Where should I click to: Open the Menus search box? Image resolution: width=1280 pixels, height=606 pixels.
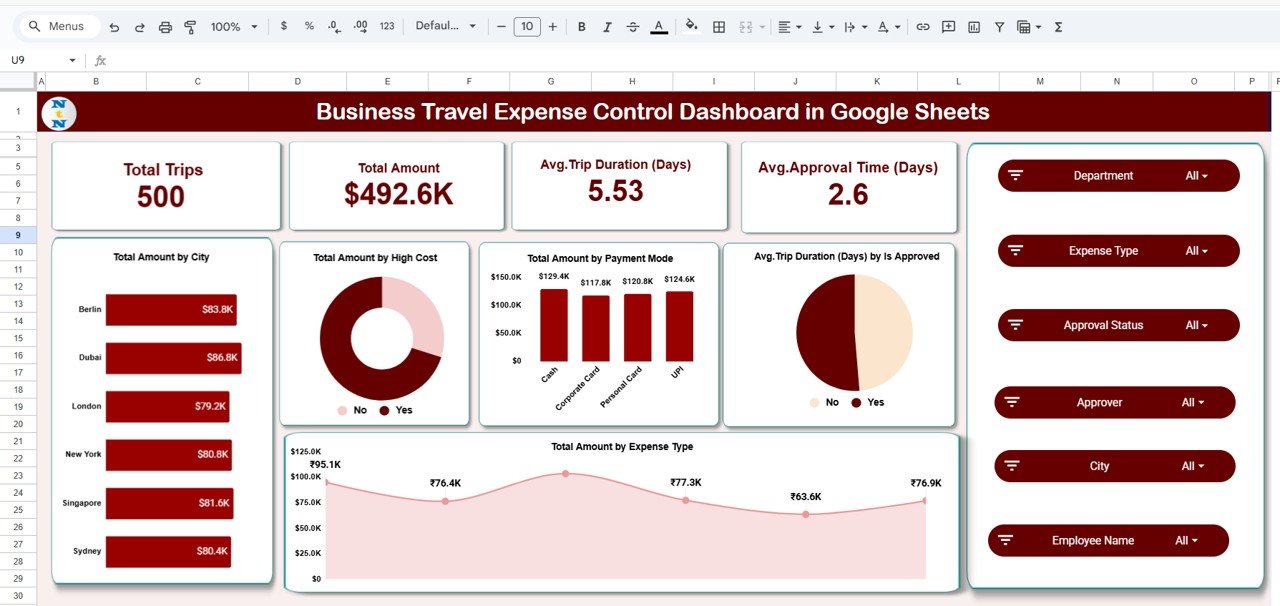[x=60, y=27]
